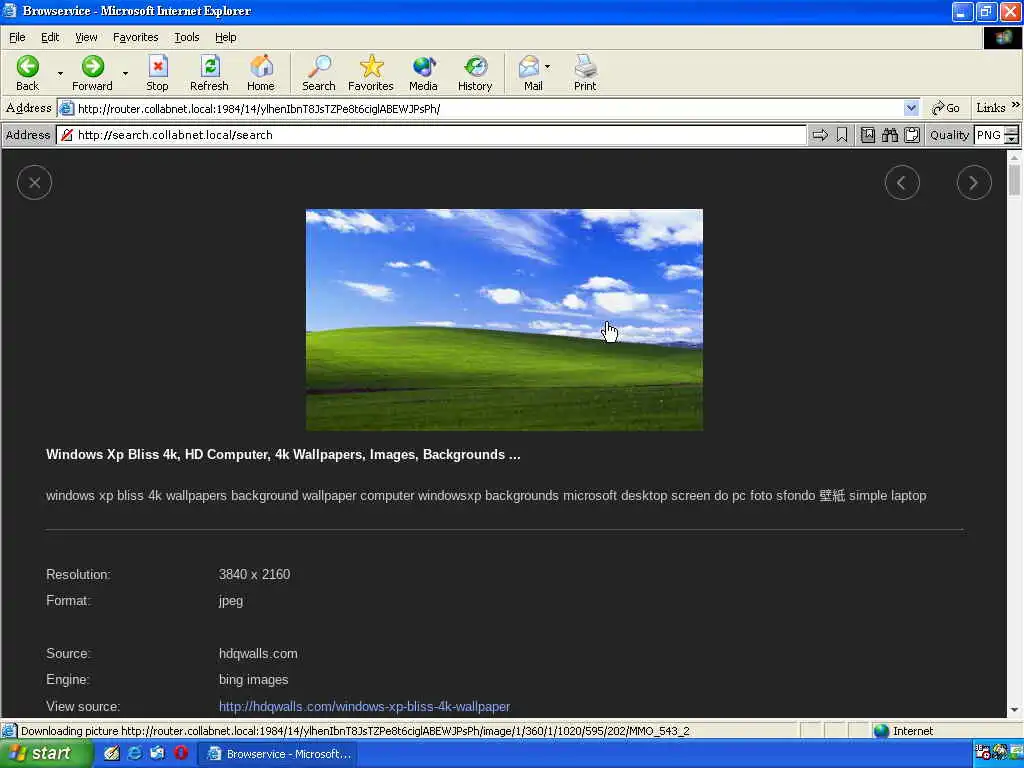This screenshot has width=1024, height=768.
Task: Click Browservice binoculars find icon
Action: click(x=889, y=135)
